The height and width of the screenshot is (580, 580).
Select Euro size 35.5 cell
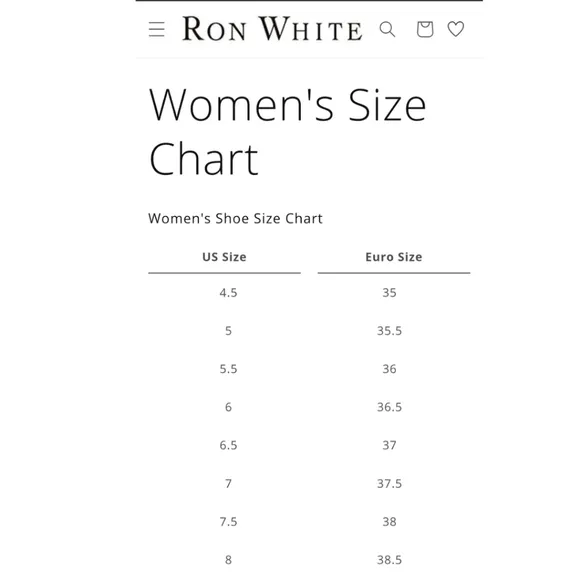tap(389, 331)
